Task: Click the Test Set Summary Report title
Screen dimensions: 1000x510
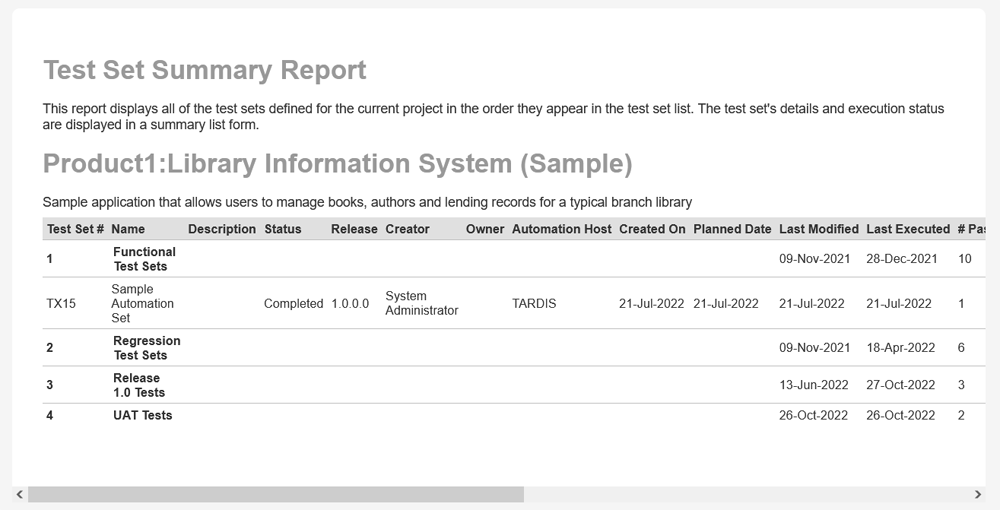Action: click(205, 70)
